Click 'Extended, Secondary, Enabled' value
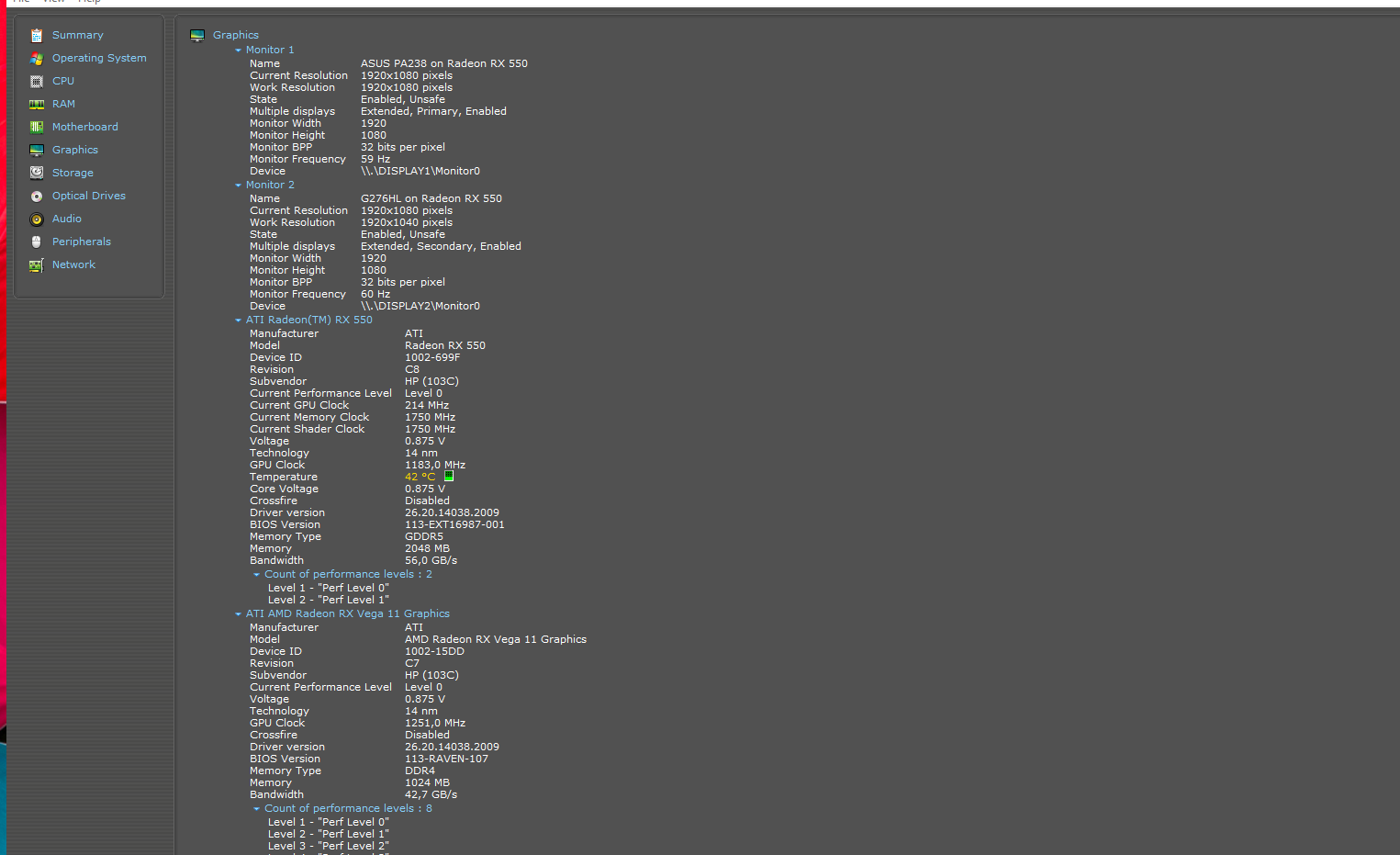Viewport: 1400px width, 855px height. click(441, 246)
